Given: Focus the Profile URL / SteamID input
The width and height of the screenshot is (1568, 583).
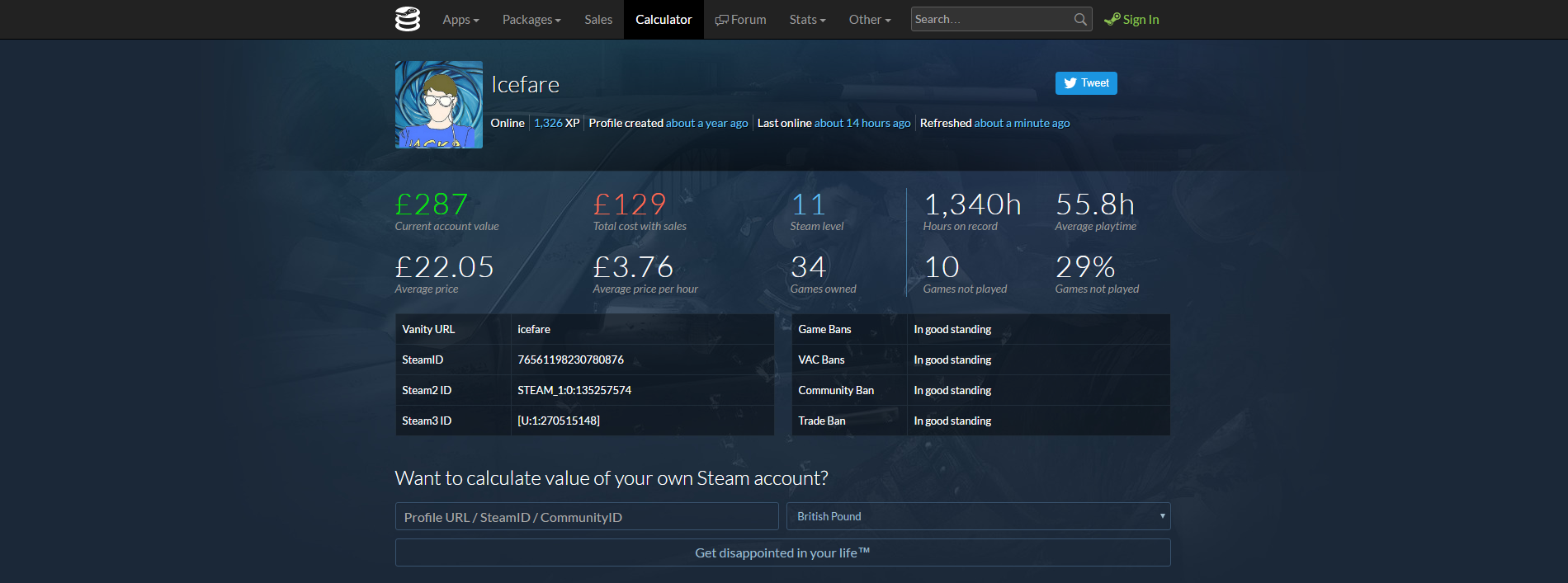Looking at the screenshot, I should (587, 516).
